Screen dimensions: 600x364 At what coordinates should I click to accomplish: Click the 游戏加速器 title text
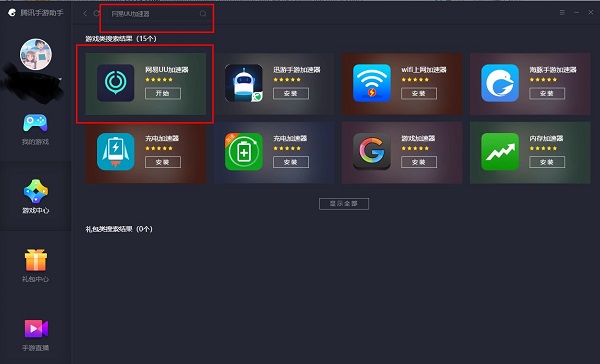coord(418,138)
